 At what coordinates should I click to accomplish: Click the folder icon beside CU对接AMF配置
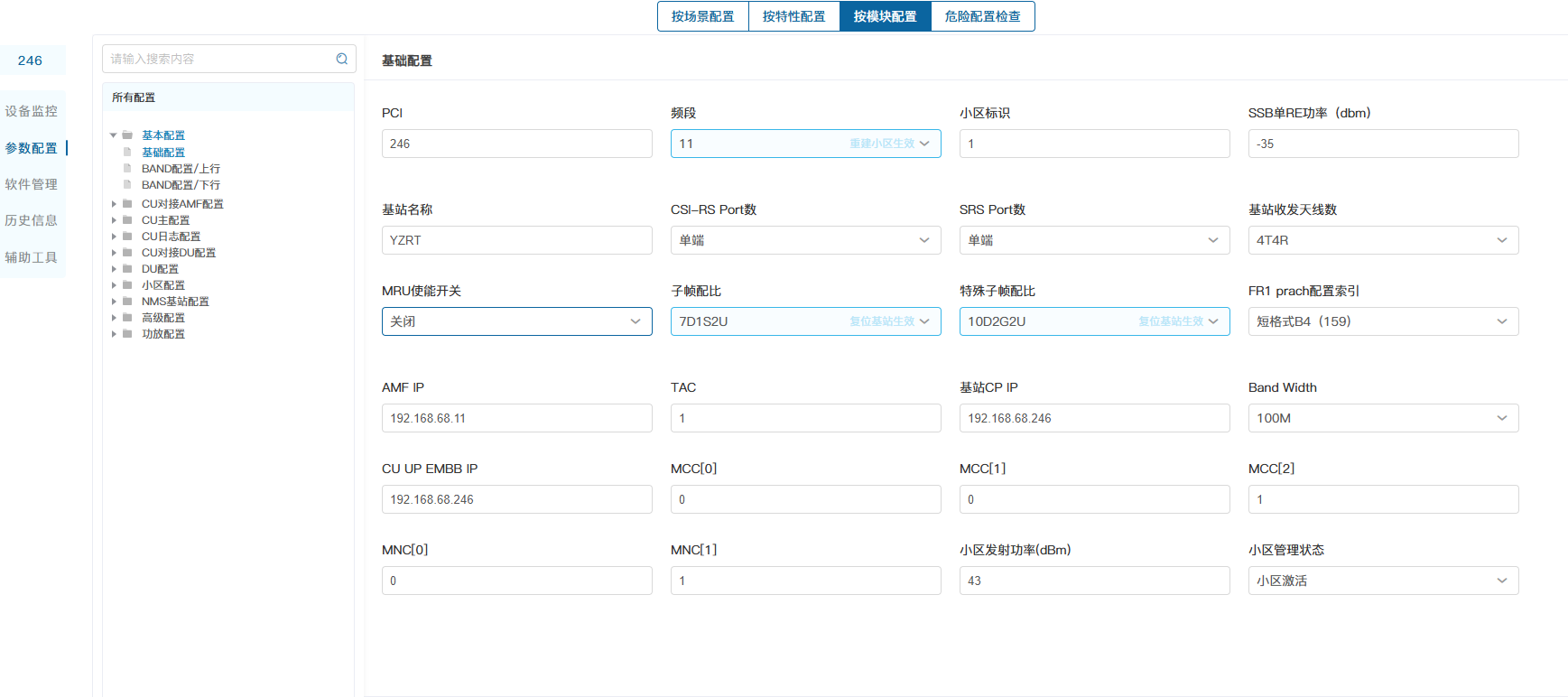click(127, 204)
